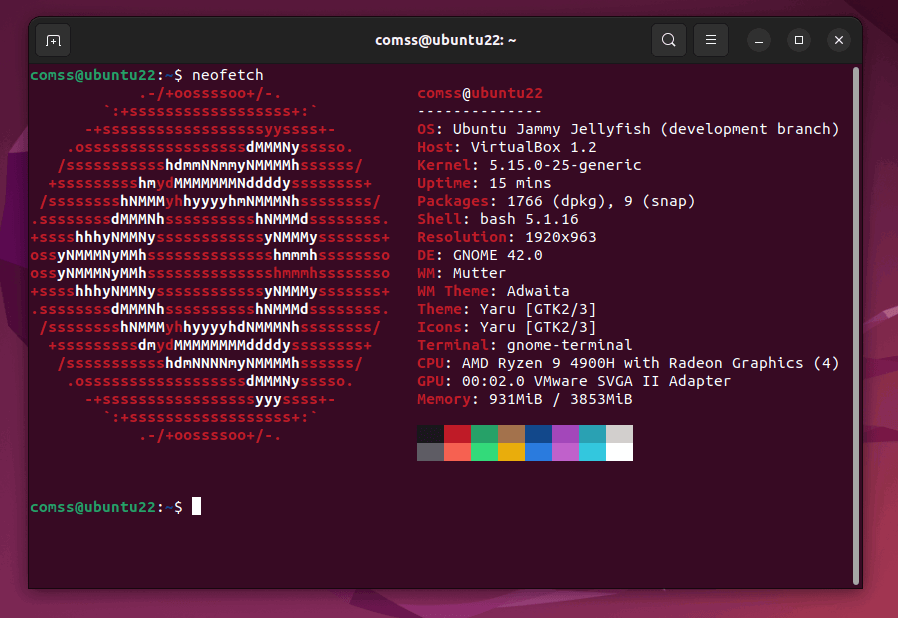
Task: Click the bottom comss@ubuntu22 prompt text
Action: coord(107,507)
